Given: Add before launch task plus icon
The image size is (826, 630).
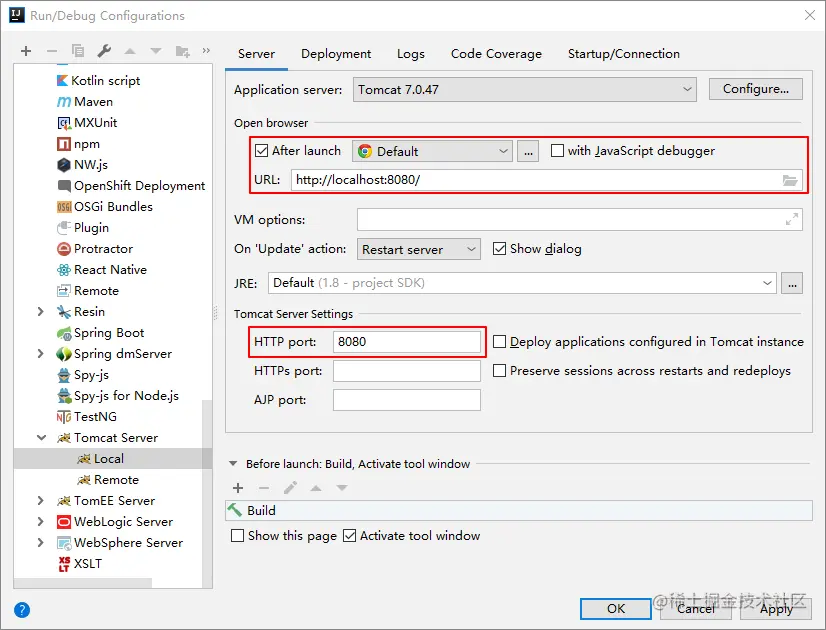Looking at the screenshot, I should 238,488.
